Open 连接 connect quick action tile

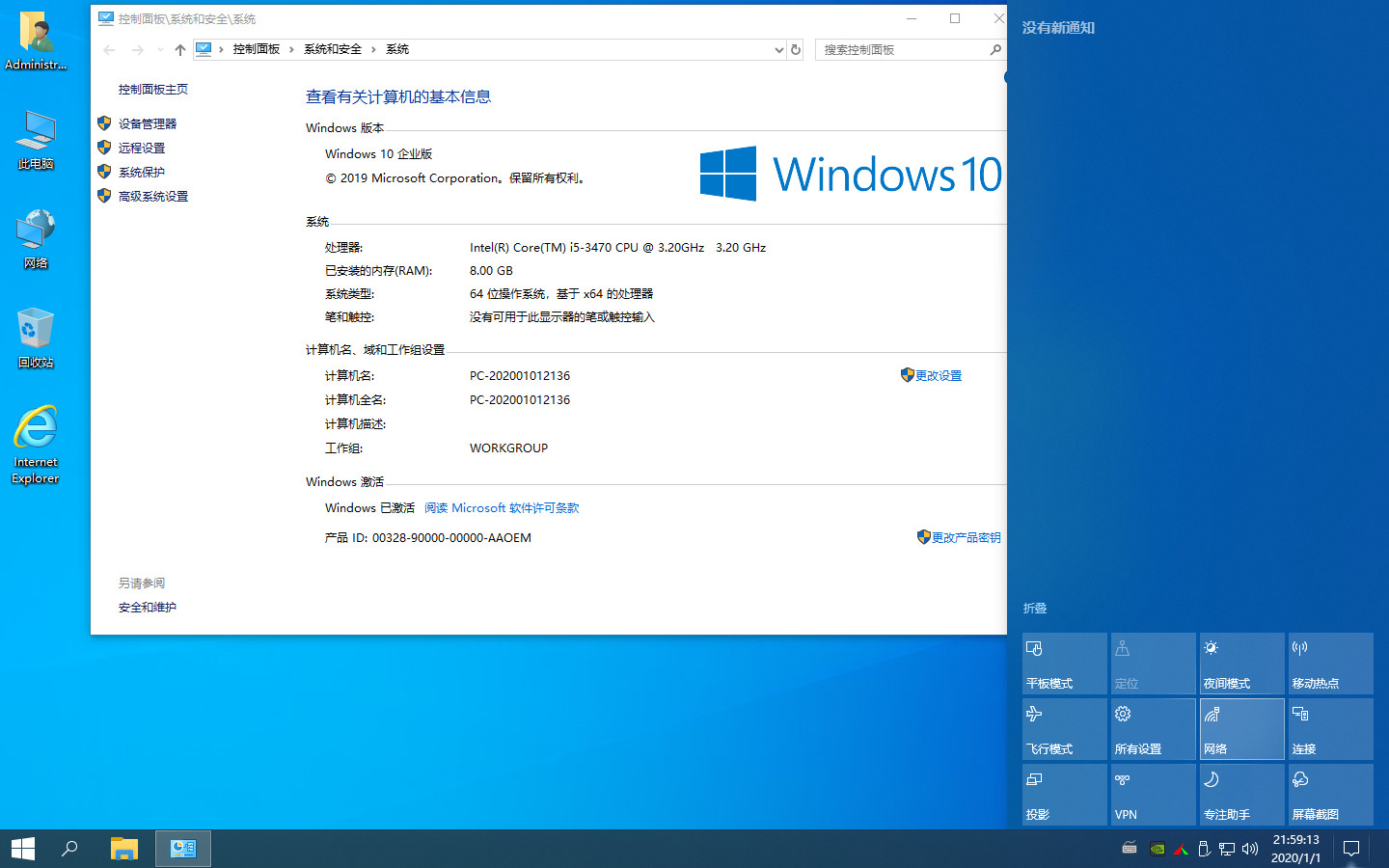(x=1331, y=729)
